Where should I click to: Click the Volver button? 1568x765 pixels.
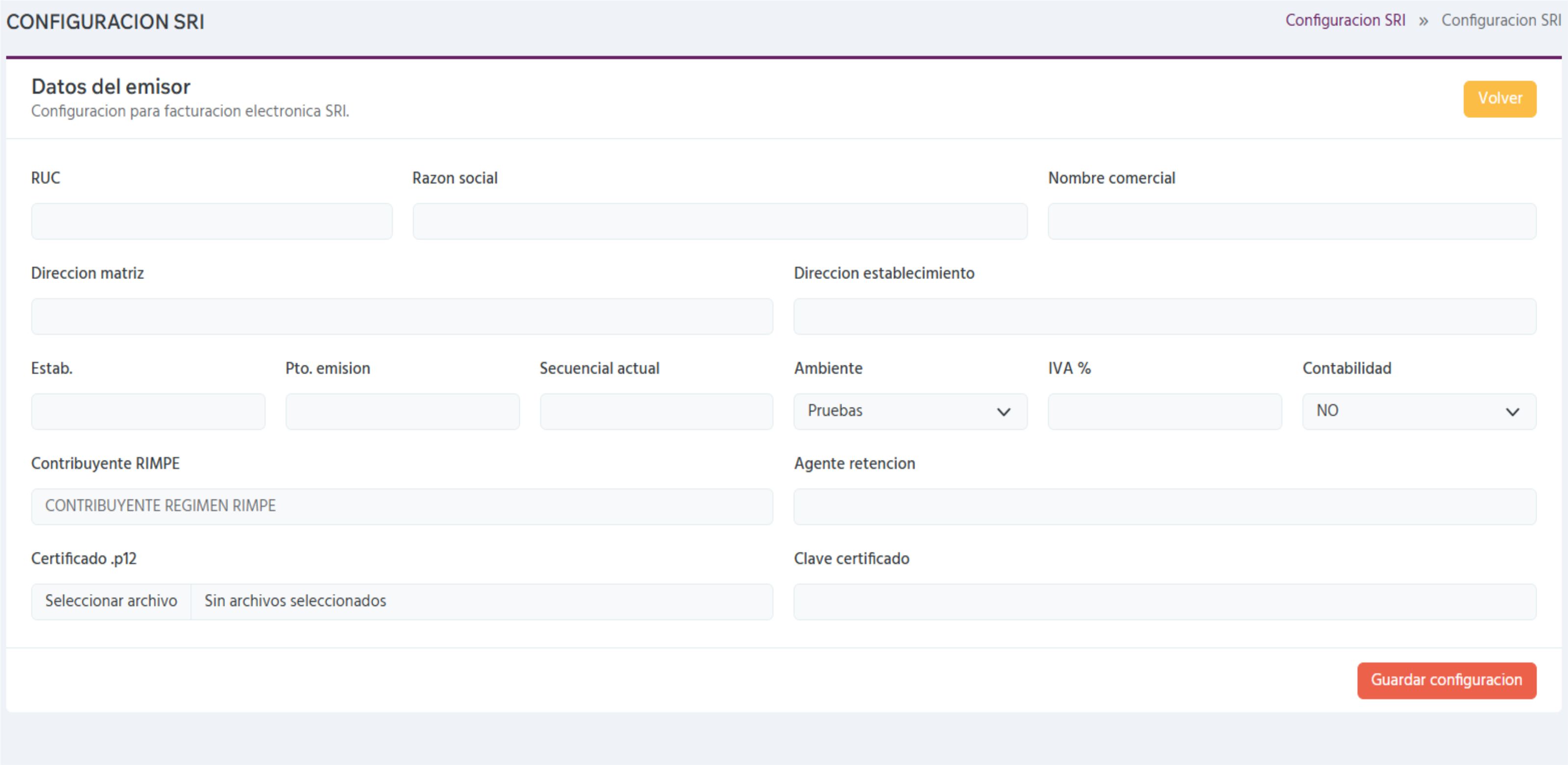point(1499,98)
